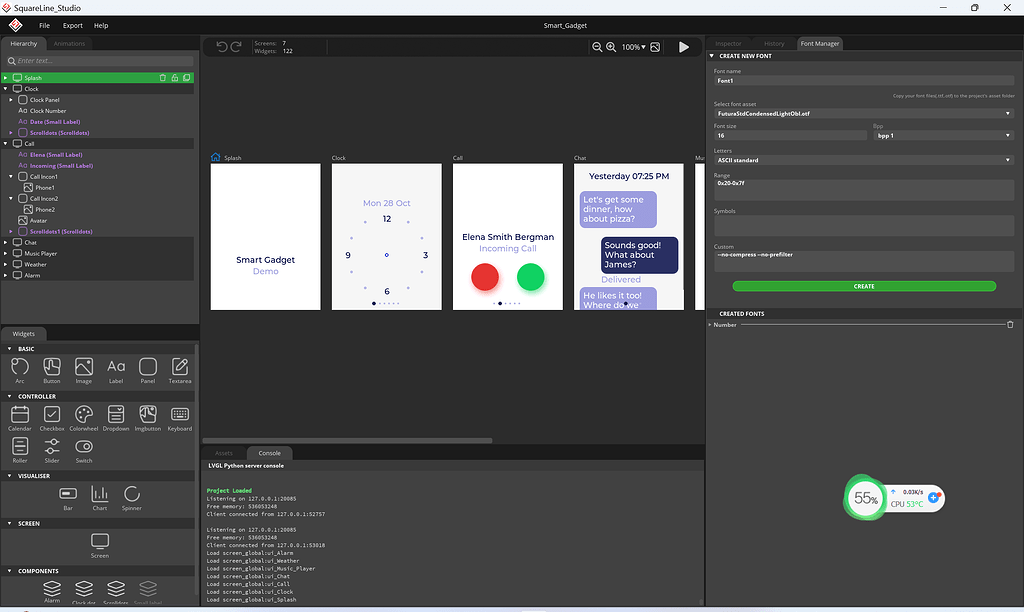
Task: Expand the Music Player screen node
Action: click(6, 253)
